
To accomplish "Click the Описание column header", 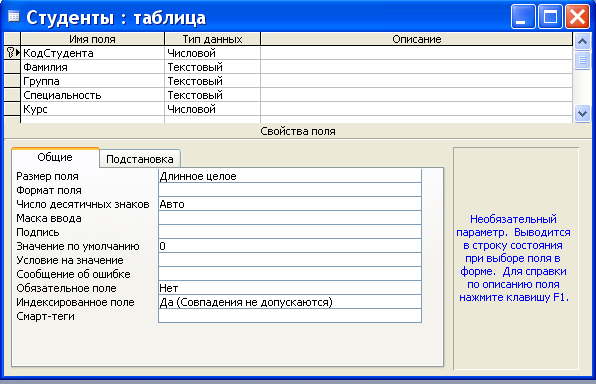I will pyautogui.click(x=417, y=39).
